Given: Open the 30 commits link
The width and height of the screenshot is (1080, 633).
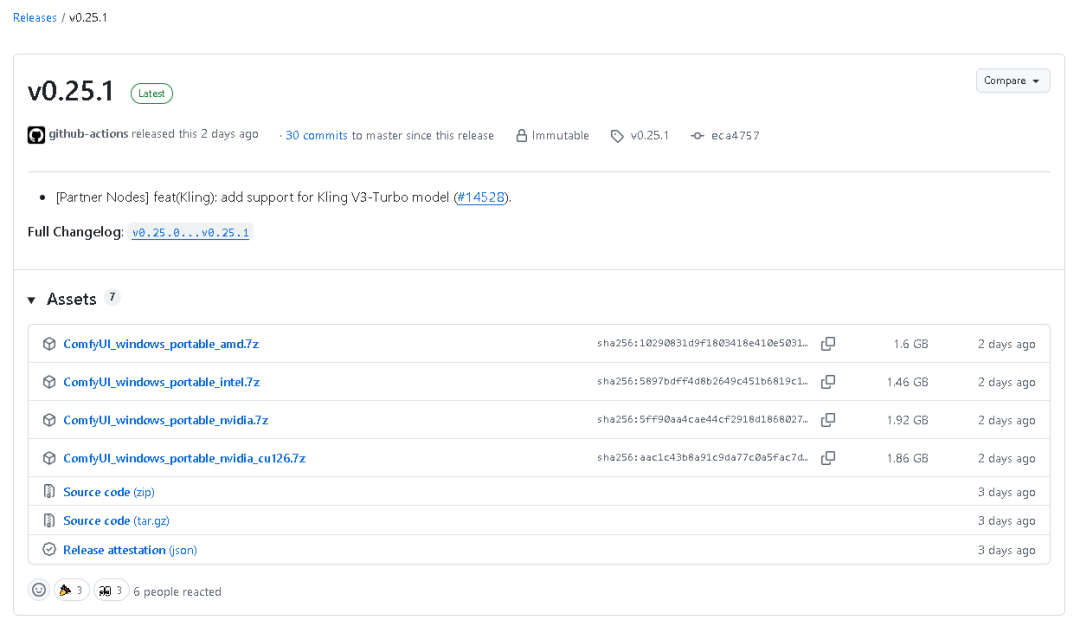Looking at the screenshot, I should (x=316, y=136).
